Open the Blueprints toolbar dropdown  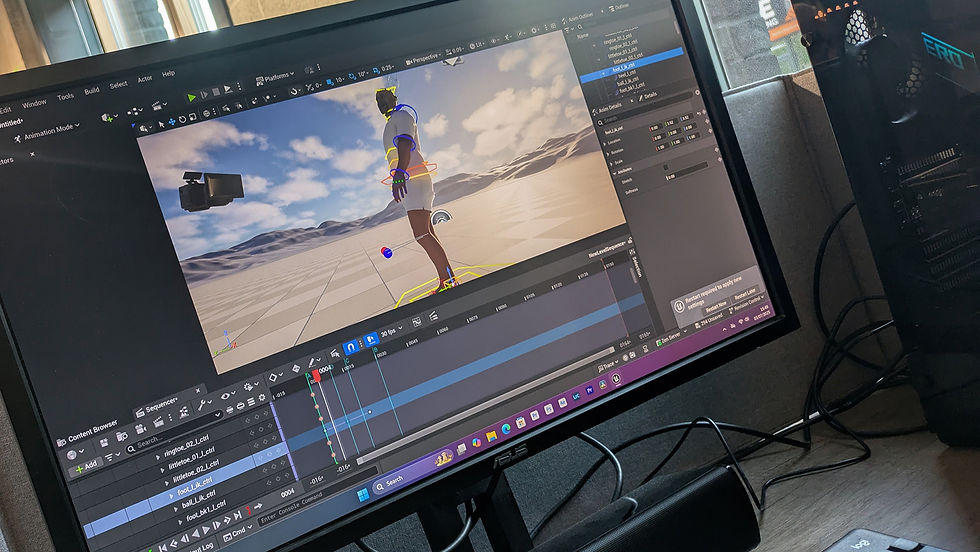[x=135, y=111]
